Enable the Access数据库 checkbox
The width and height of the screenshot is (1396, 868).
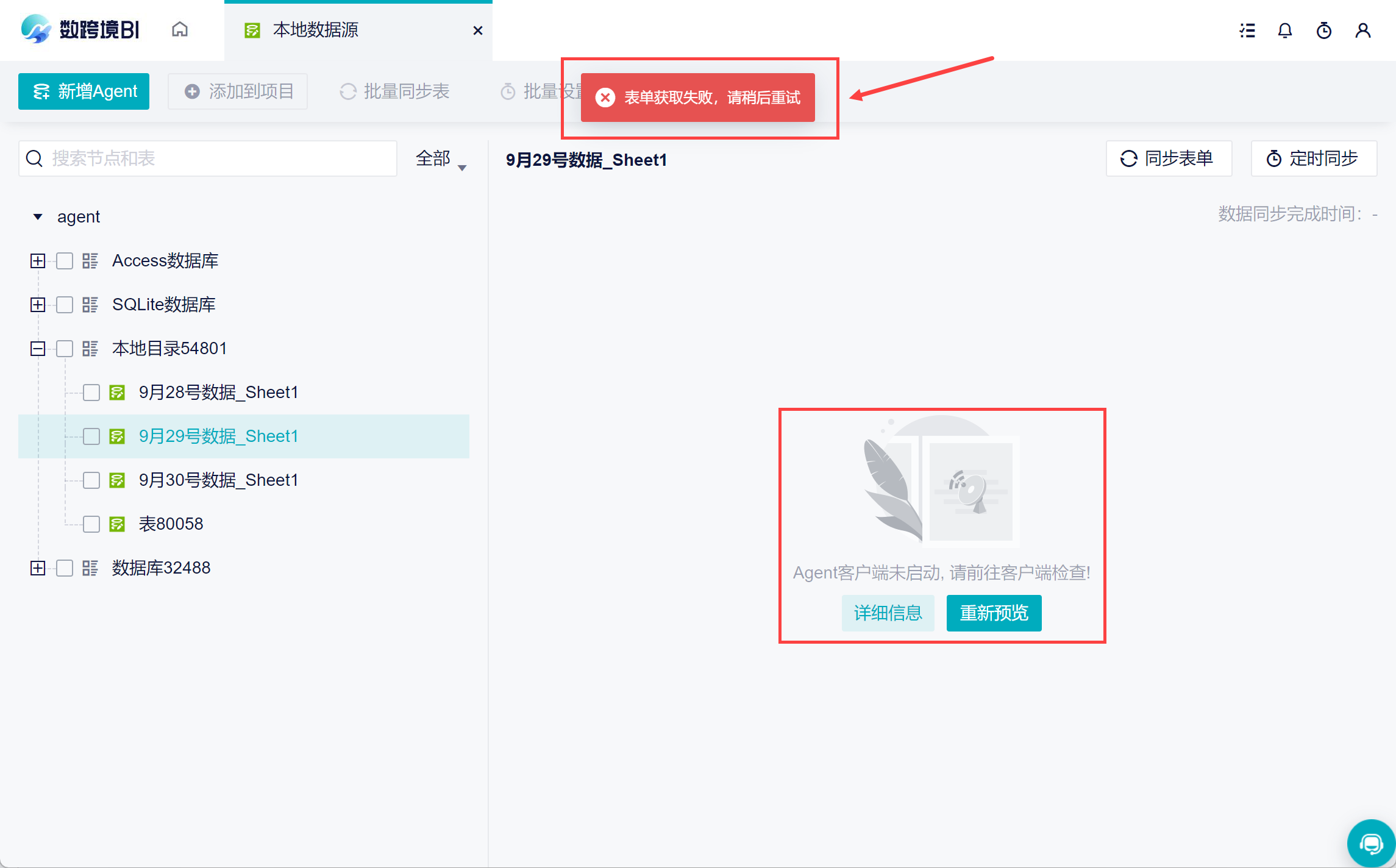point(65,261)
